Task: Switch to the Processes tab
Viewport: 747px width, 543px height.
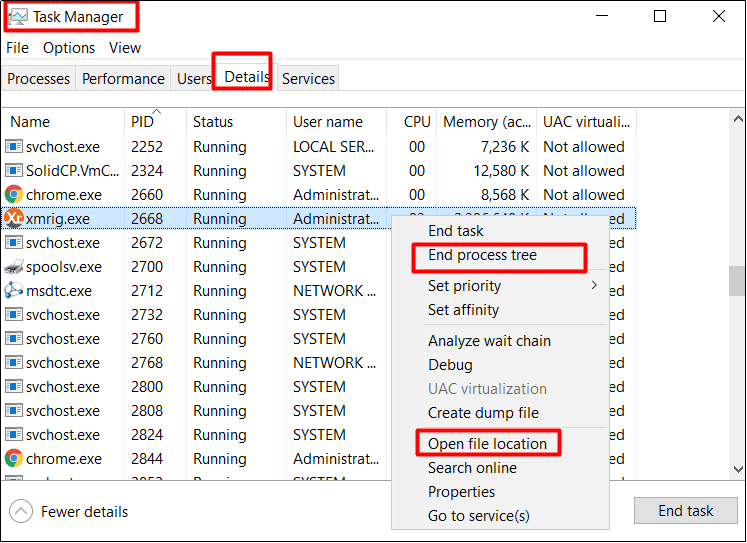Action: [39, 79]
